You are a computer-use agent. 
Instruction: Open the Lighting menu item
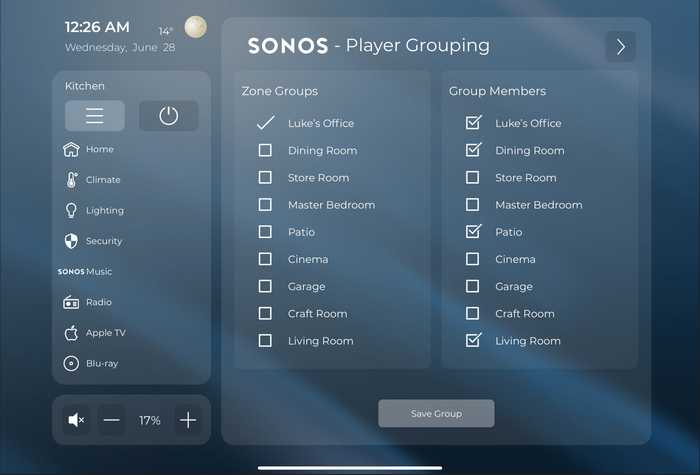[105, 210]
